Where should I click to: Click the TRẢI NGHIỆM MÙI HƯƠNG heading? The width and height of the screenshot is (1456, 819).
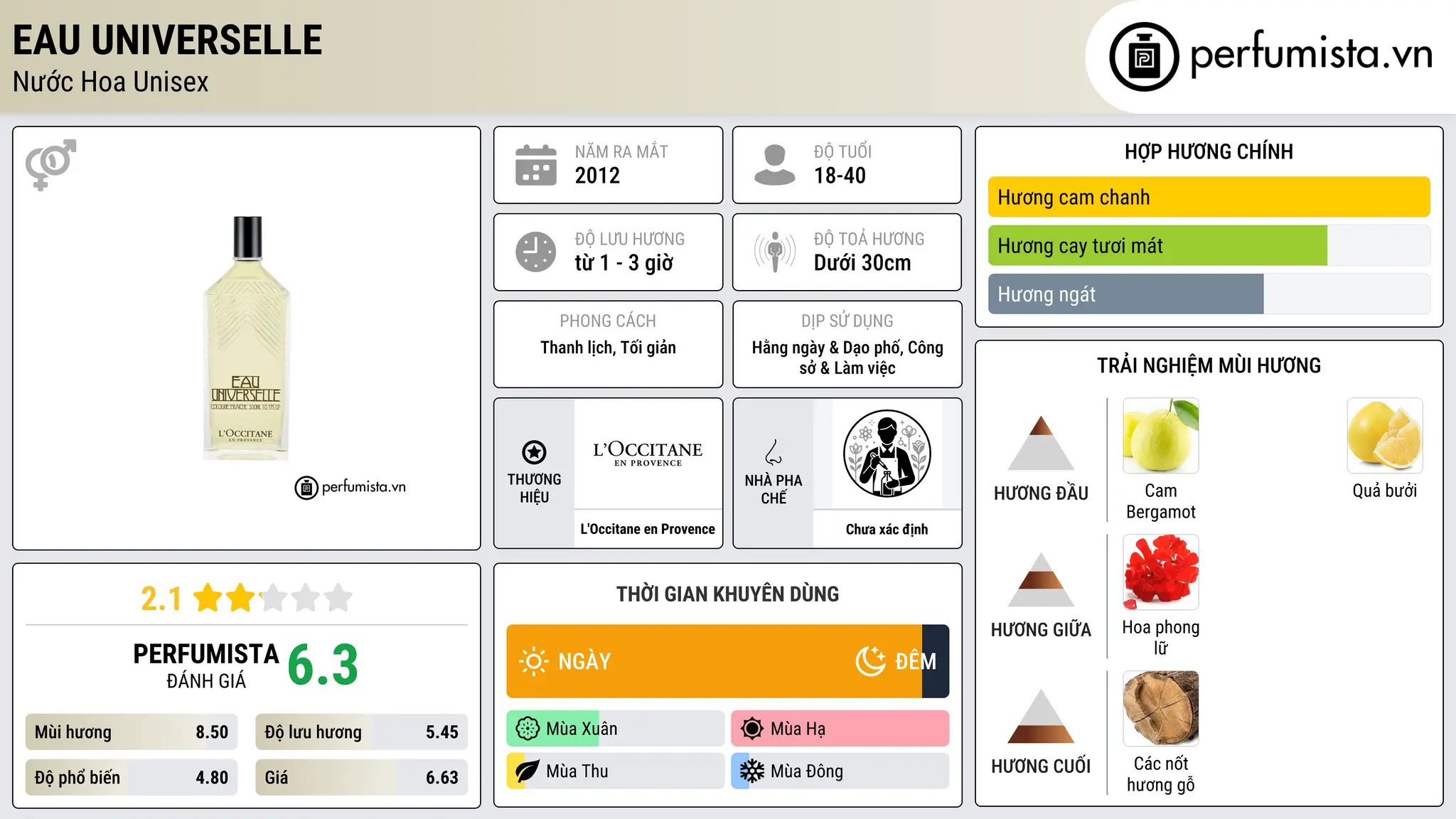[x=1209, y=365]
